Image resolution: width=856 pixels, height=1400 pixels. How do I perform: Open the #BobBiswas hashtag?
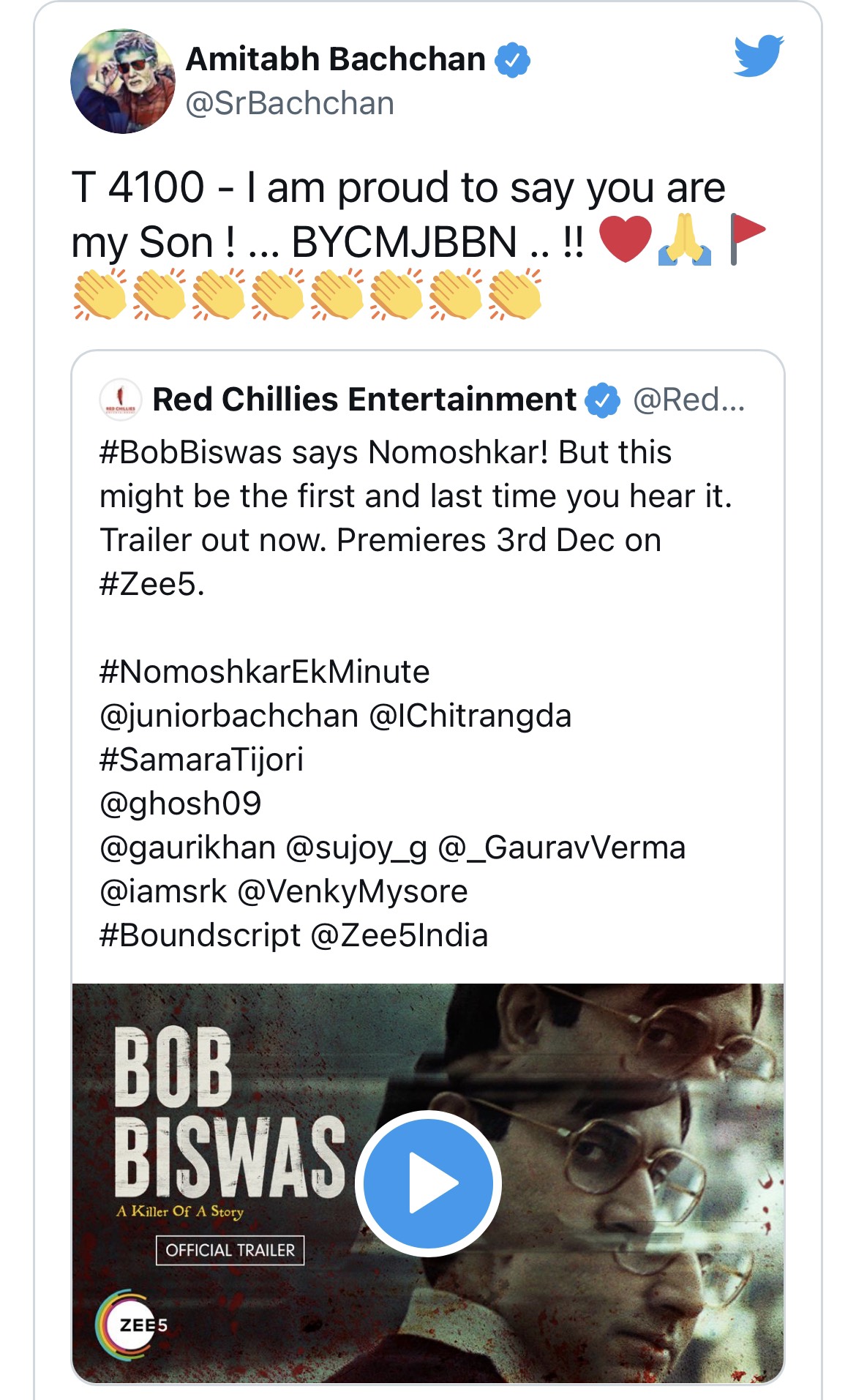[x=190, y=452]
